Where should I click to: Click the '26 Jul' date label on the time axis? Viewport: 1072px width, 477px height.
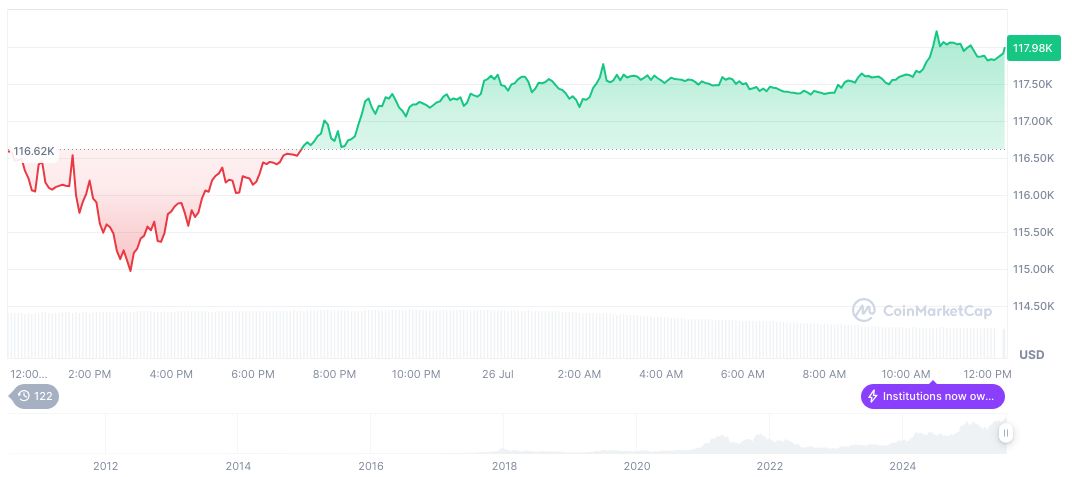click(x=496, y=374)
